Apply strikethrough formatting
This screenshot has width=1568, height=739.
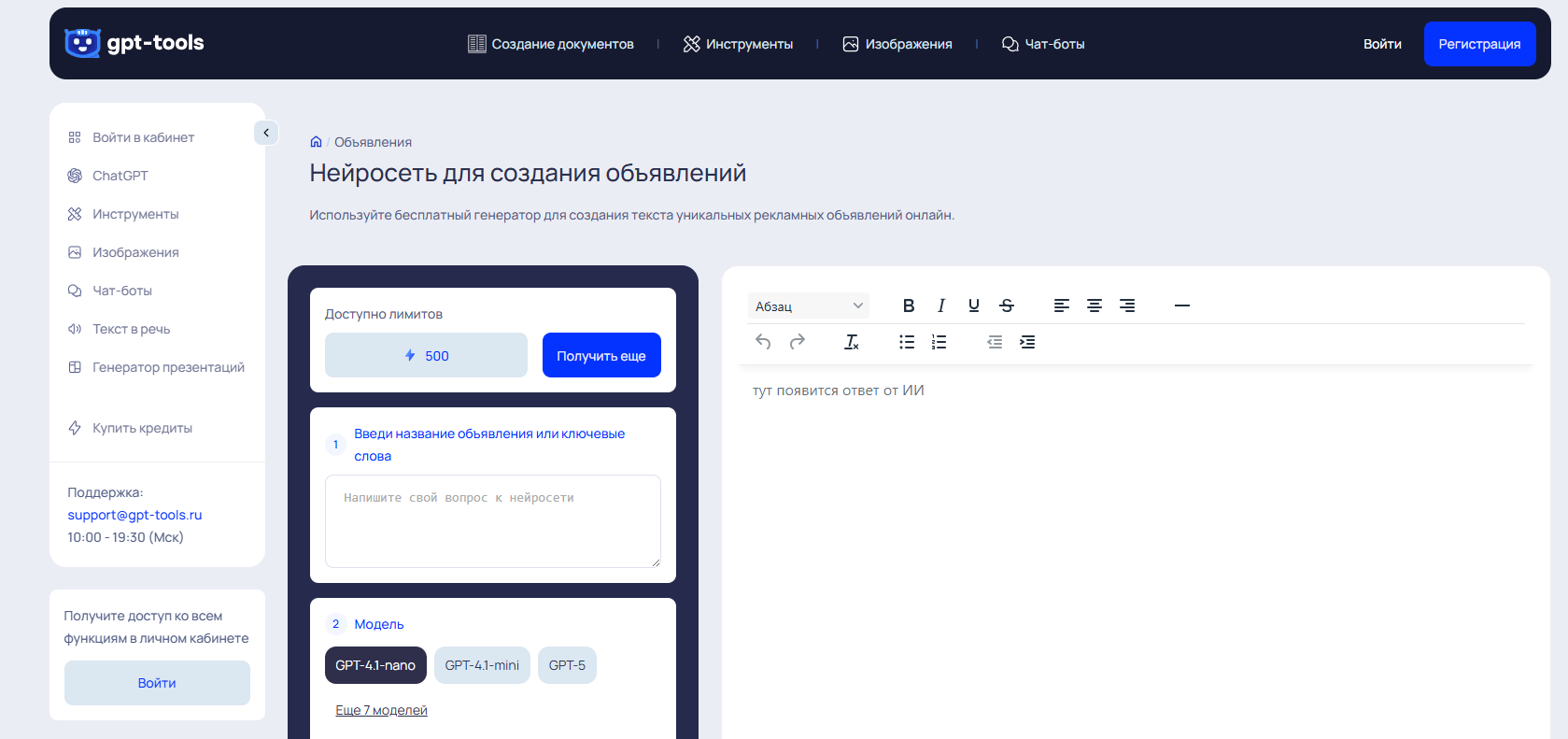click(x=1006, y=306)
